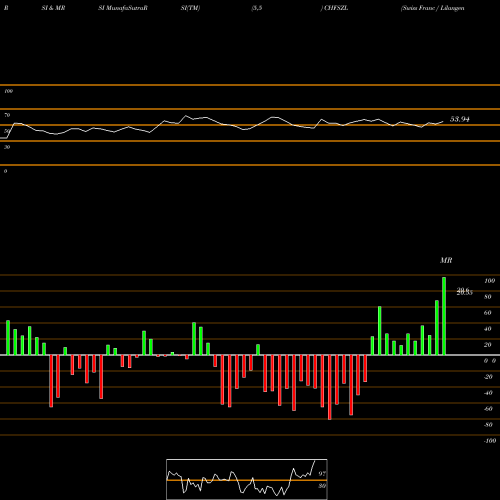Screen dimensions: 500x500
Task: Click the 'Swiss Franc / Lilangen' header text
Action: pyautogui.click(x=433, y=8)
